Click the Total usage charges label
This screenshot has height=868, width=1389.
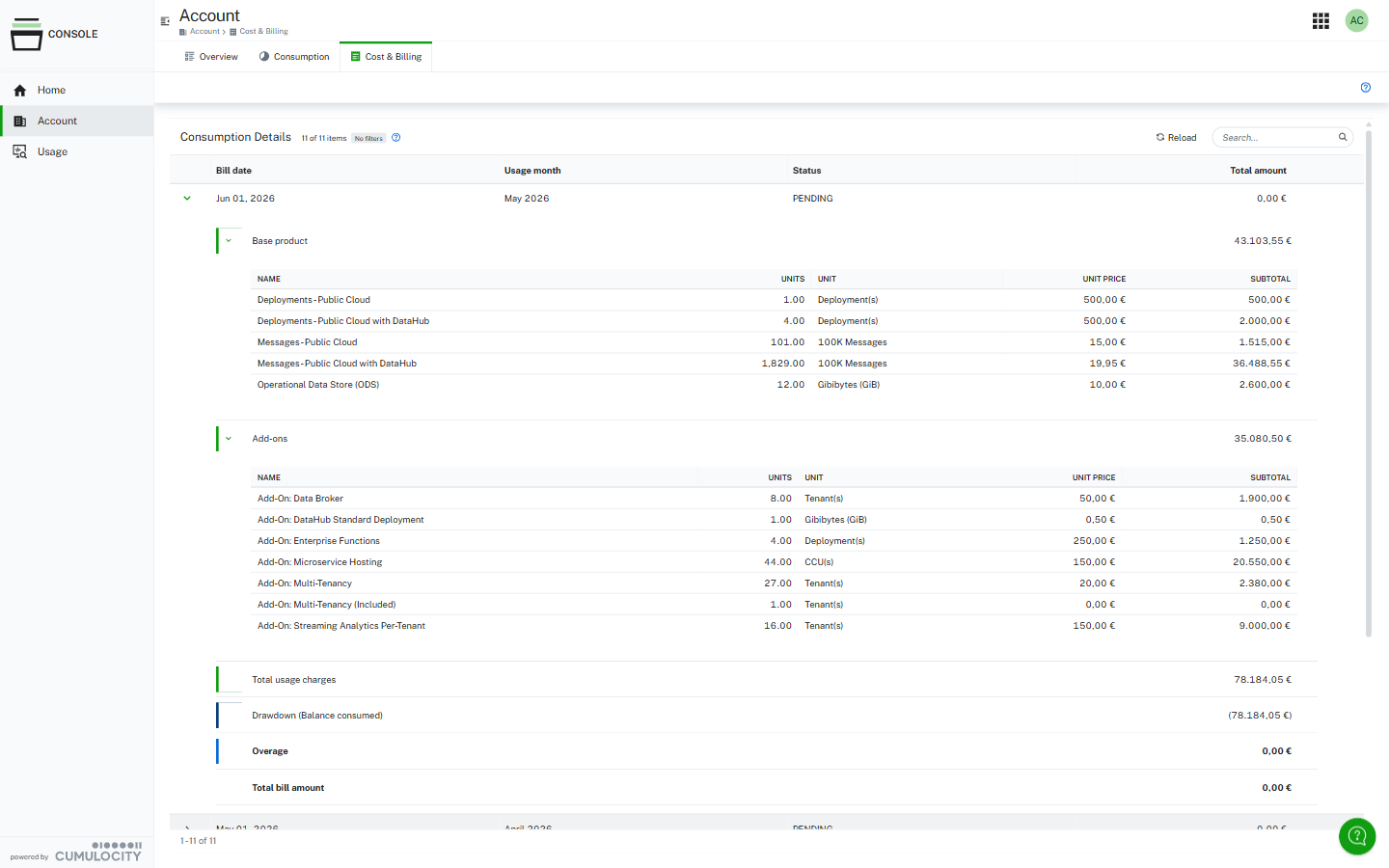[x=294, y=680]
